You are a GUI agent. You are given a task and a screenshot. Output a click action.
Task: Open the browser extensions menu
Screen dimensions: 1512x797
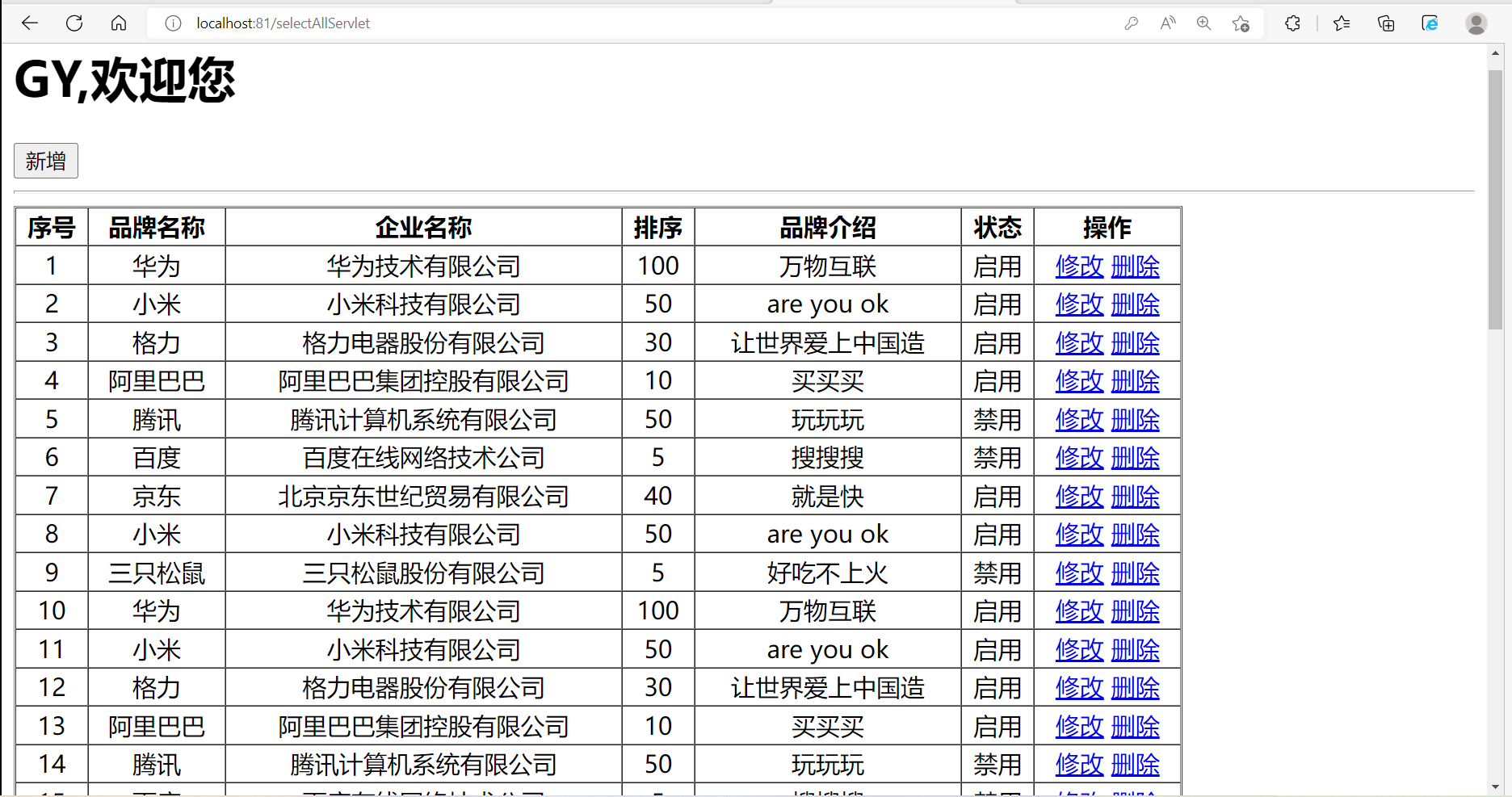tap(1292, 23)
